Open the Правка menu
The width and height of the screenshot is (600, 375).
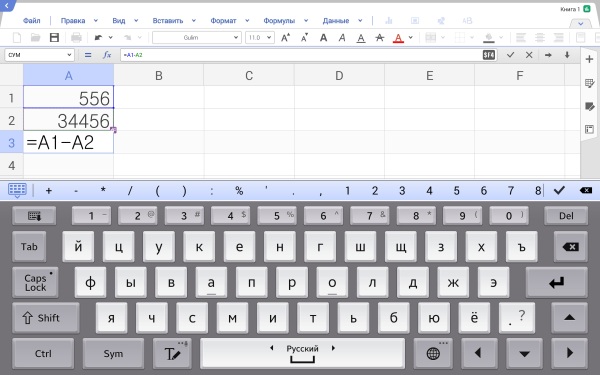coord(73,21)
